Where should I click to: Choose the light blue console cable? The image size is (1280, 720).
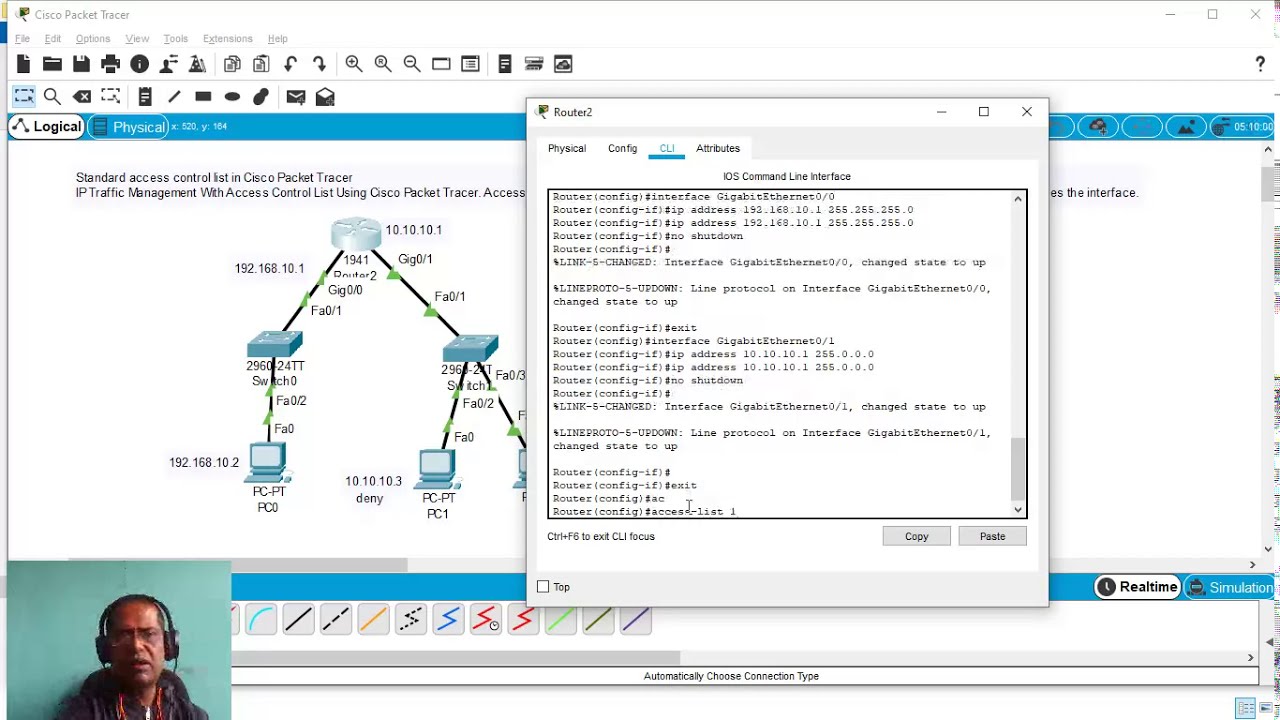coord(261,620)
